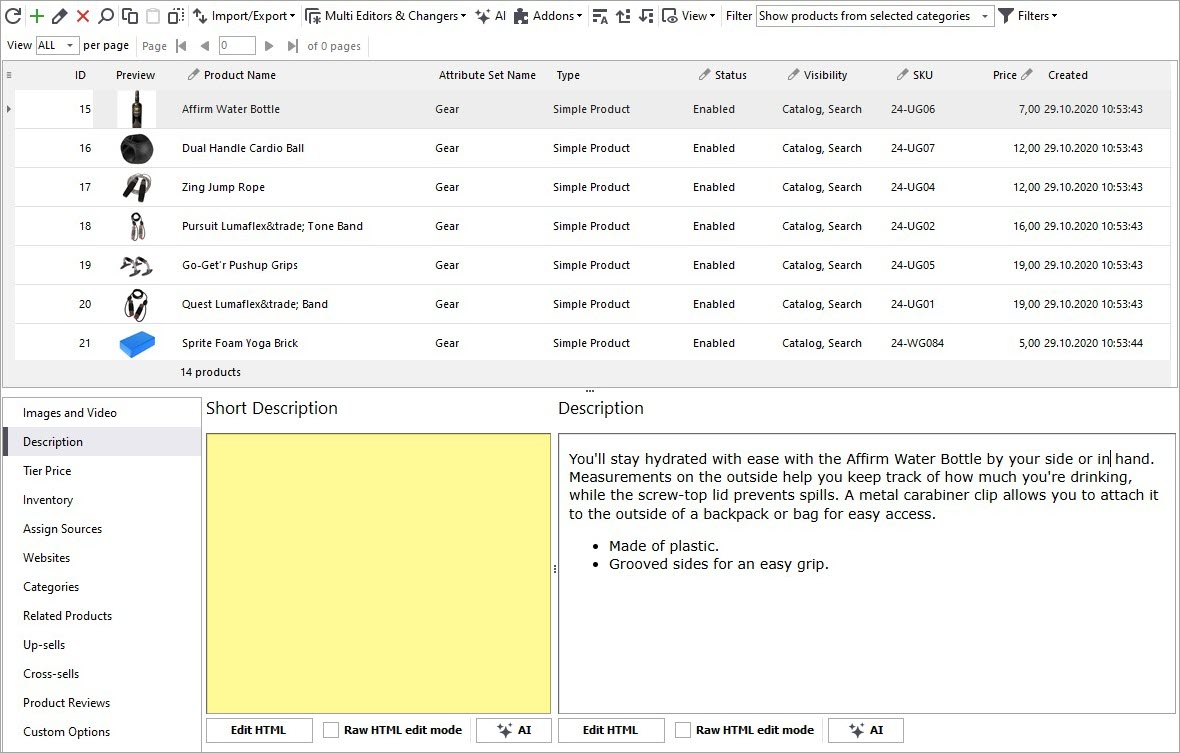Toggle Raw HTML edit mode for Short Description
Viewport: 1180px width, 753px height.
[x=330, y=730]
